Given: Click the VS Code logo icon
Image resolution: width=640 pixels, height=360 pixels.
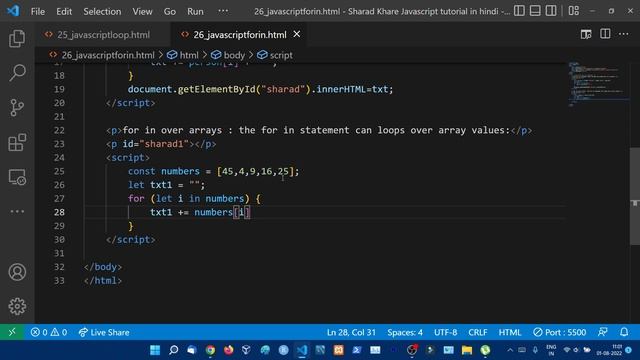Looking at the screenshot, I should click(13, 11).
